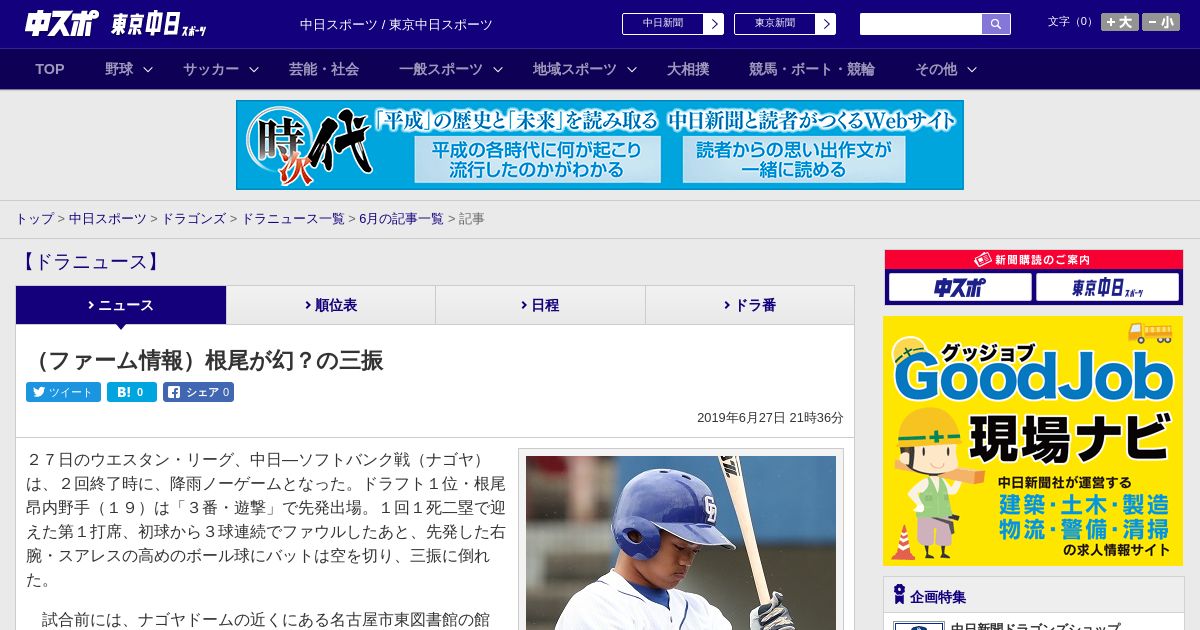Click the 時代 banner advertisement

click(x=600, y=145)
